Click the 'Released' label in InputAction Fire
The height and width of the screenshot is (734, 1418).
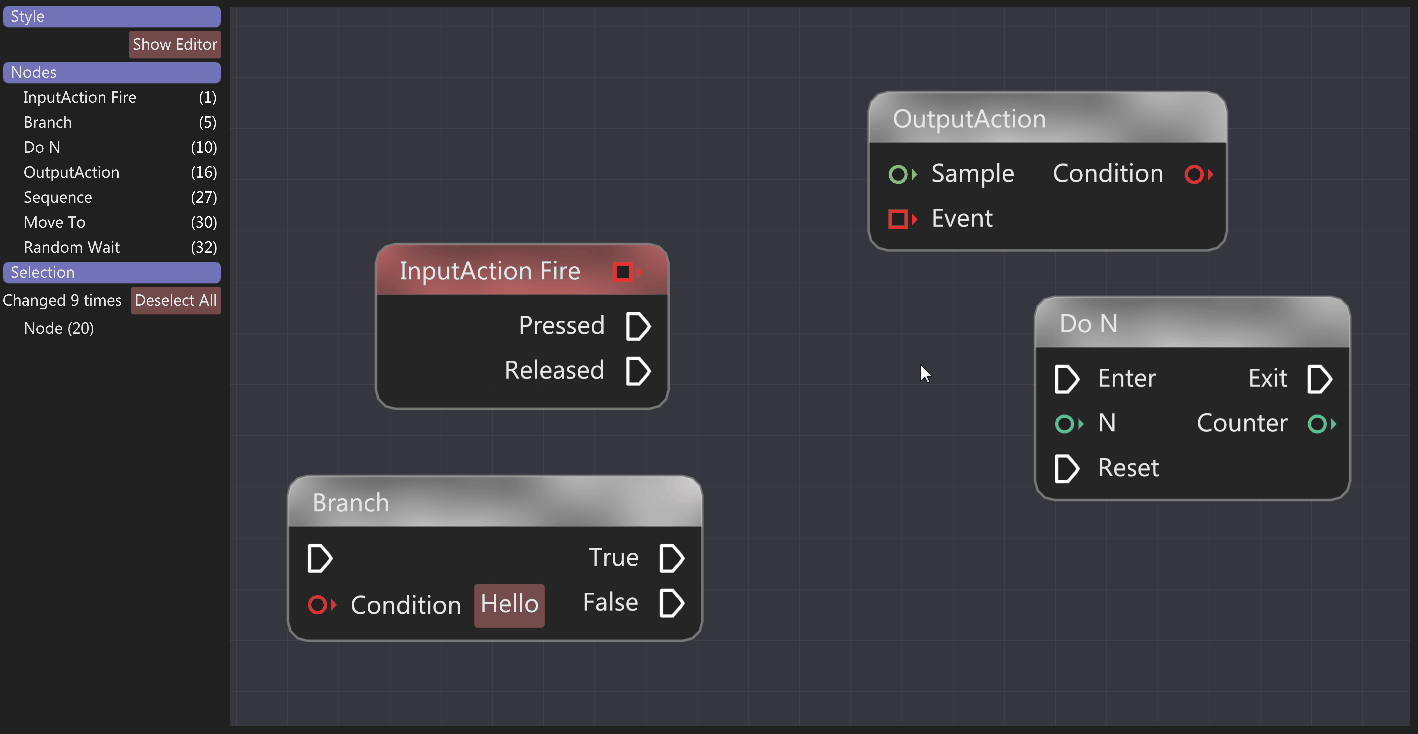click(555, 371)
